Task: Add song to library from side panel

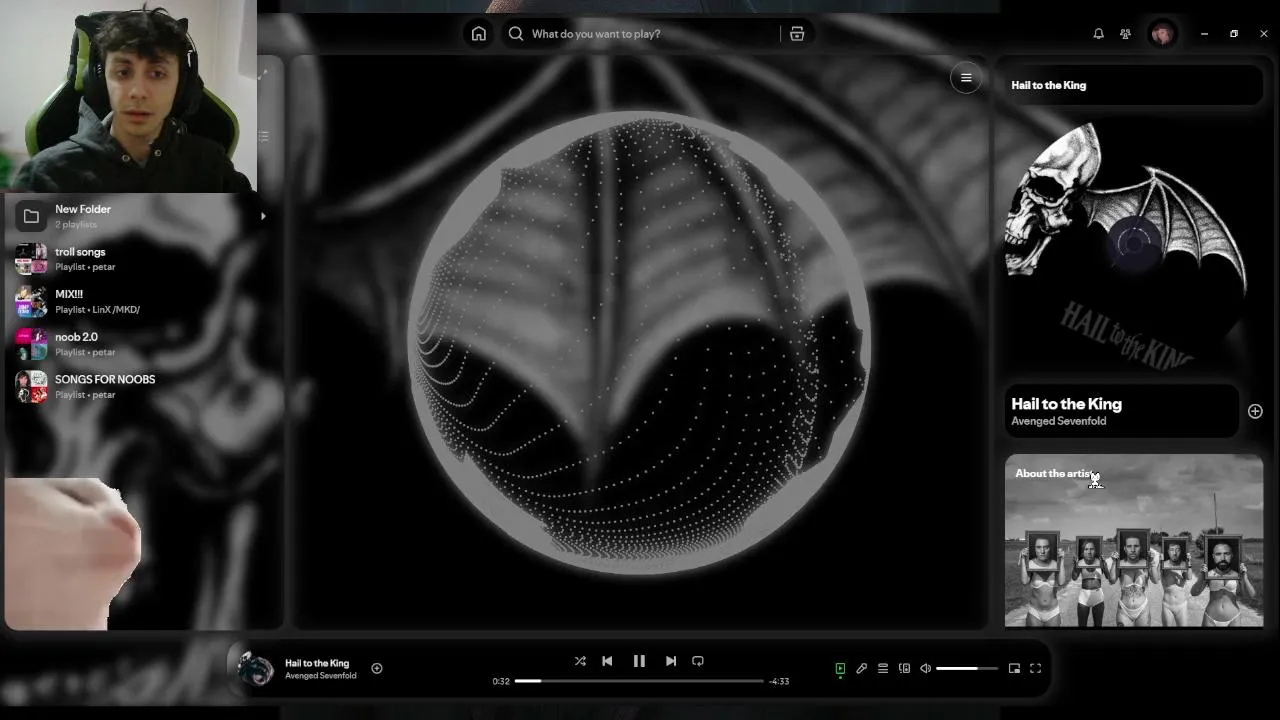Action: click(1255, 411)
